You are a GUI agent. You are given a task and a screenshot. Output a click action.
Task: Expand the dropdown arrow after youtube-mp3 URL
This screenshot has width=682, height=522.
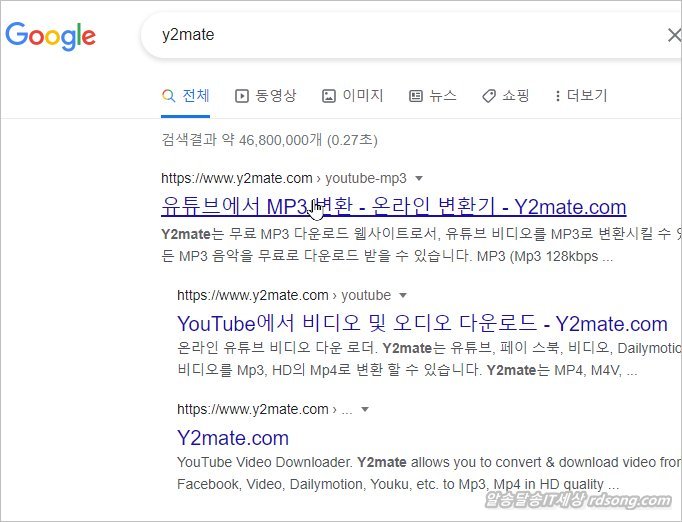419,179
